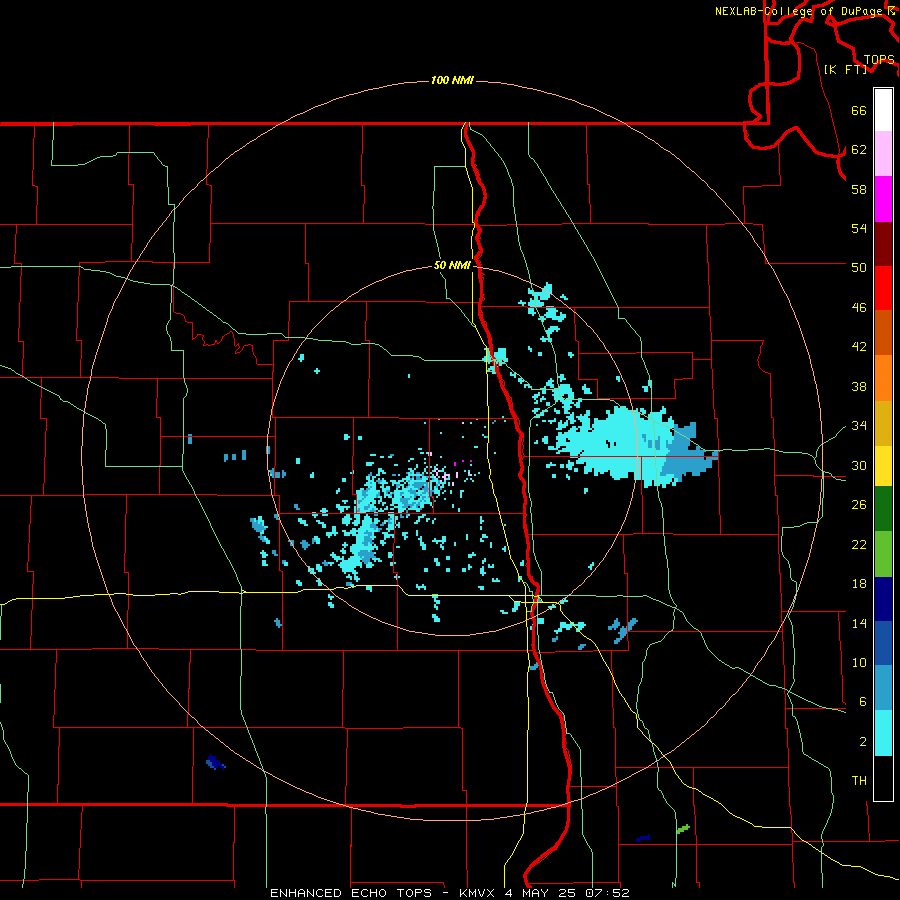Select the cyan legend swatch

pos(883,733)
